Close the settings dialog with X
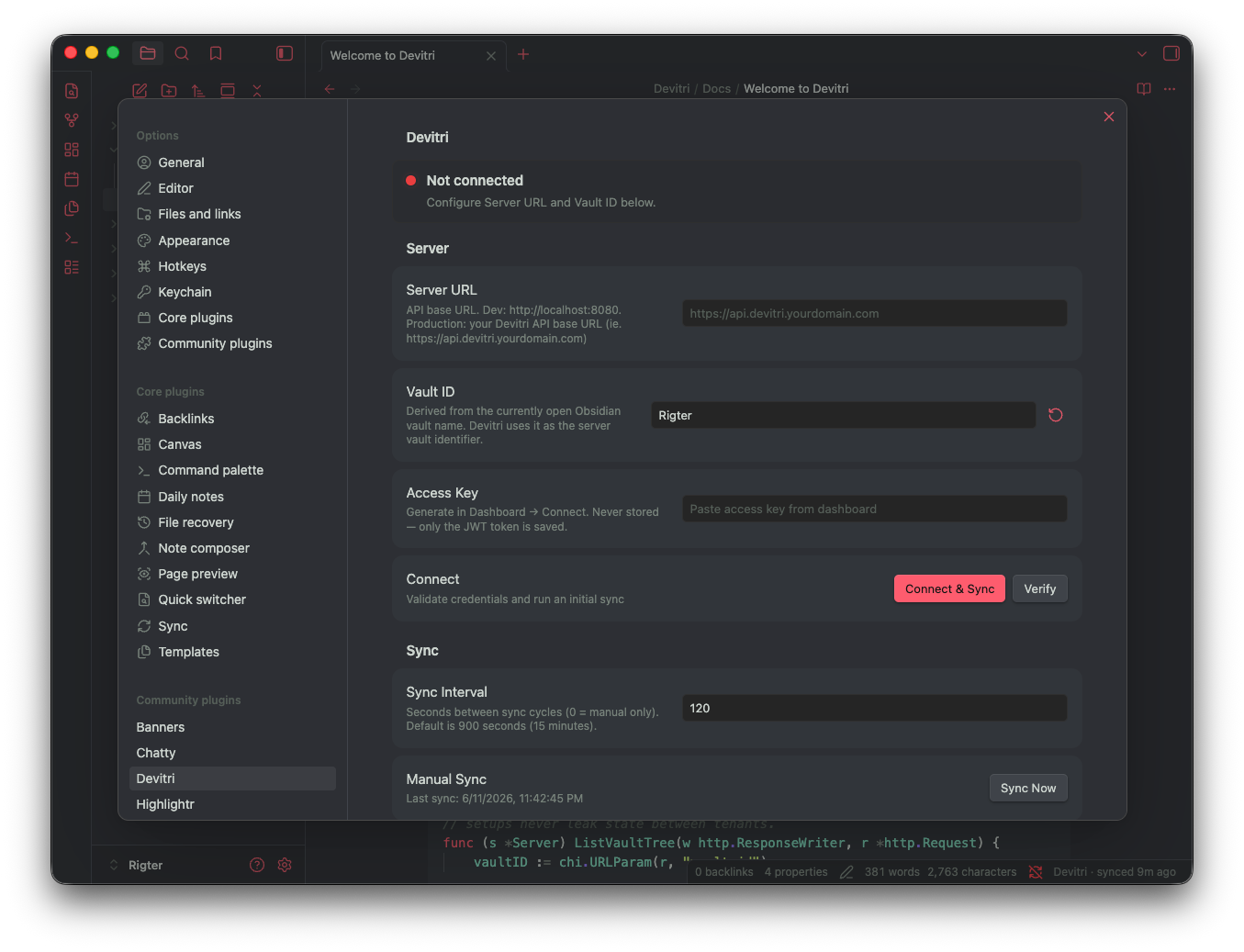The height and width of the screenshot is (952, 1244). (1109, 117)
